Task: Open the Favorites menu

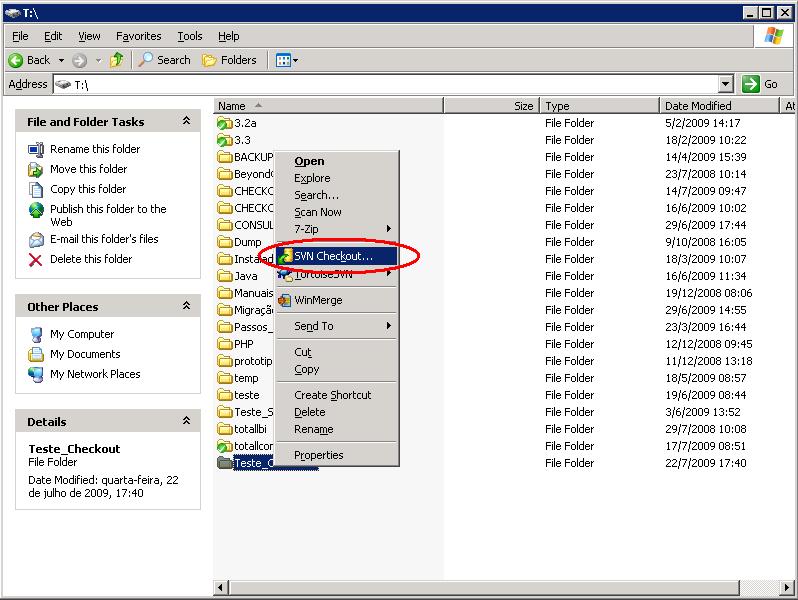Action: tap(138, 36)
